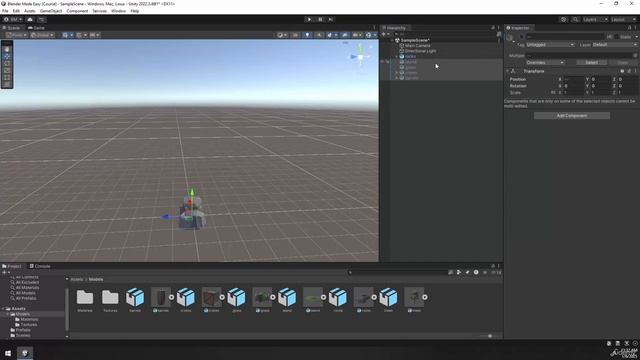Switch to the Scene tab
640x360 pixels.
click(x=11, y=28)
